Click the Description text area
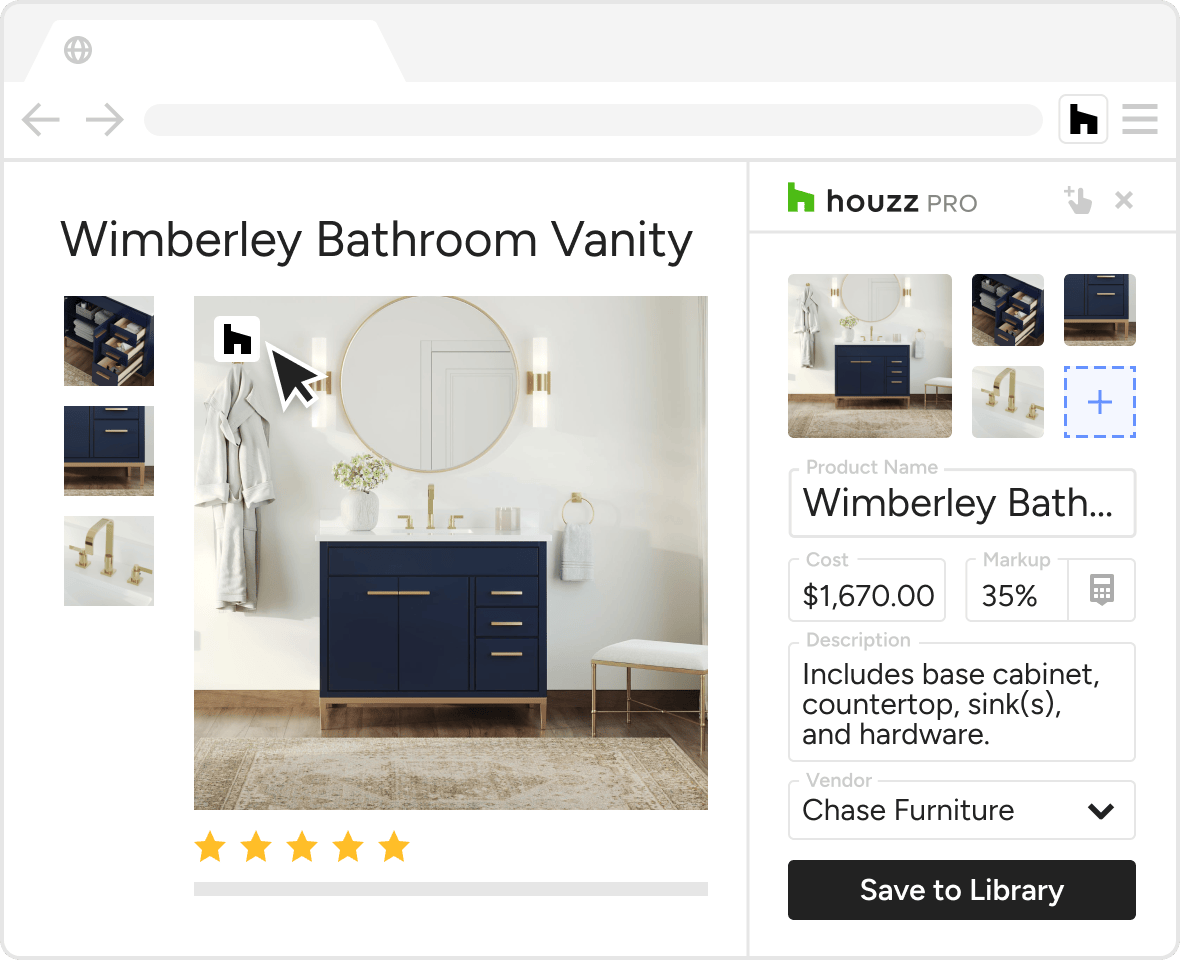The image size is (1180, 960). pos(962,702)
